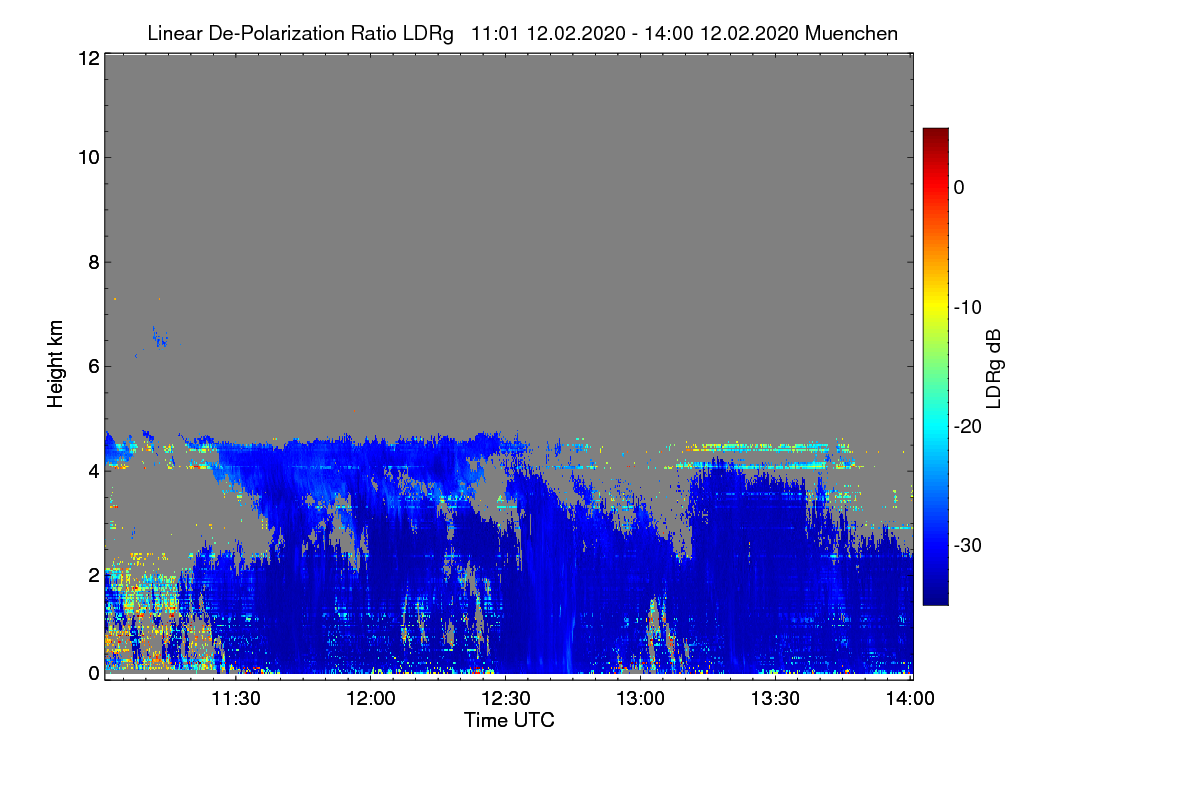Click the dark blue bottom of the colorbar
1200x800 pixels.
[x=935, y=596]
